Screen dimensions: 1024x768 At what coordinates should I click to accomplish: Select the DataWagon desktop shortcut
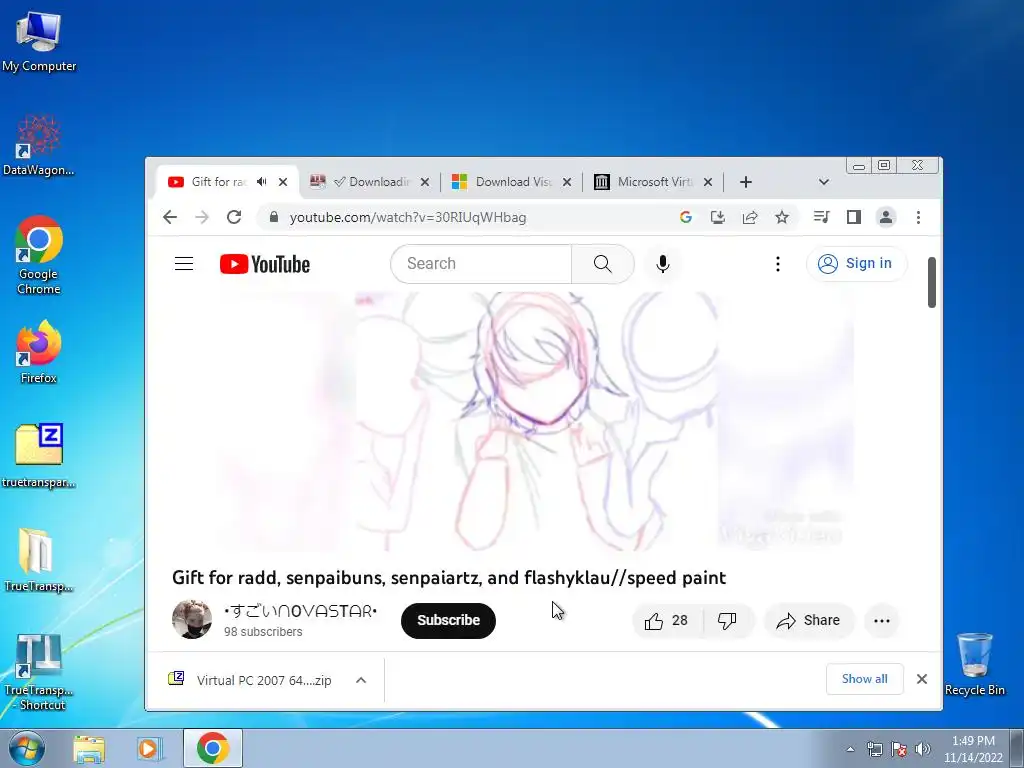click(x=39, y=145)
